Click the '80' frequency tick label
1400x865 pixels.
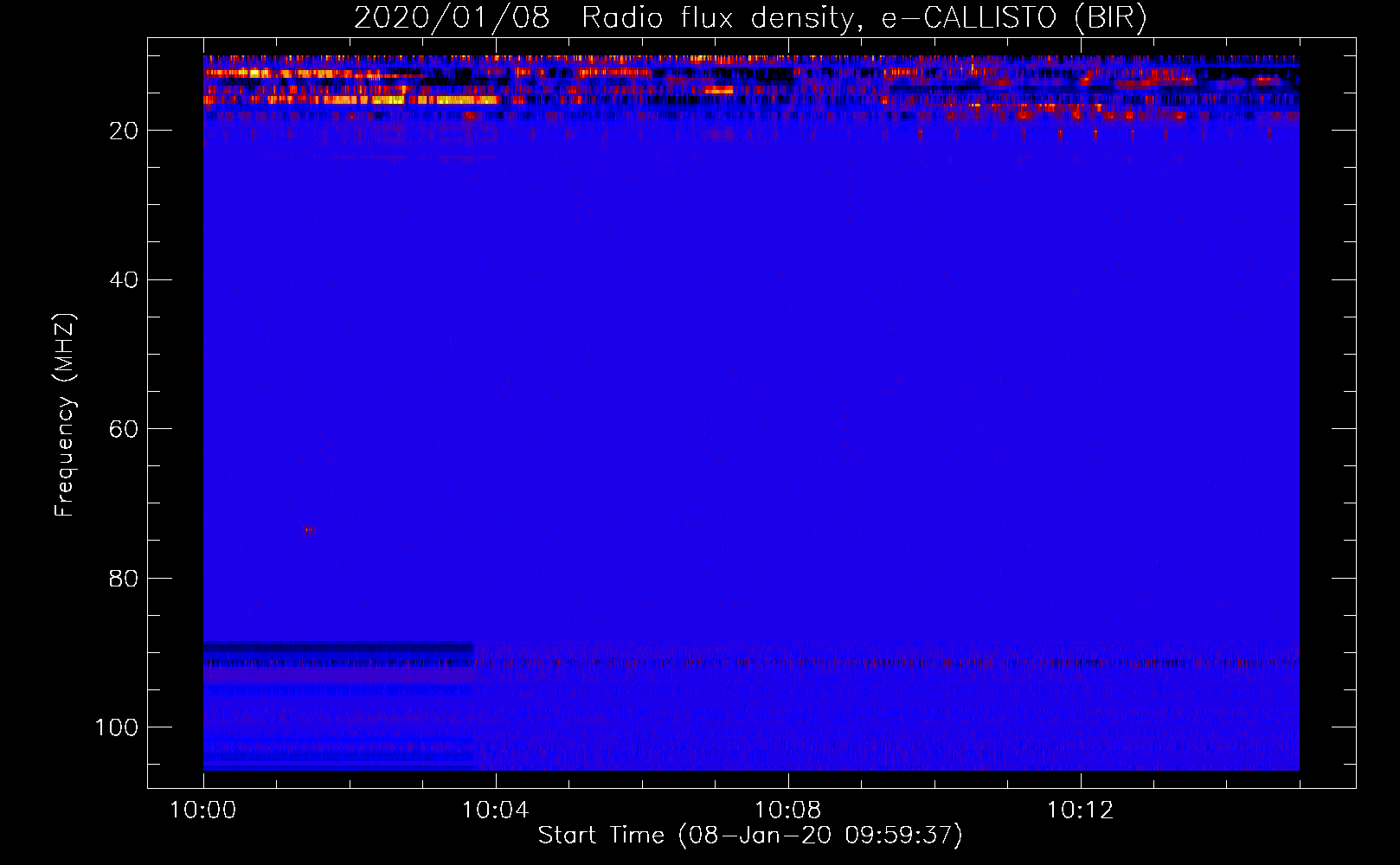tap(124, 579)
